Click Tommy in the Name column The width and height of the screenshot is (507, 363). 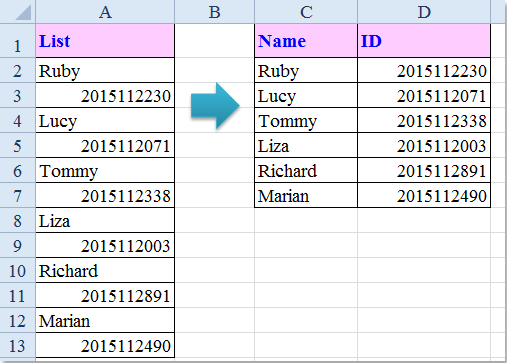306,120
